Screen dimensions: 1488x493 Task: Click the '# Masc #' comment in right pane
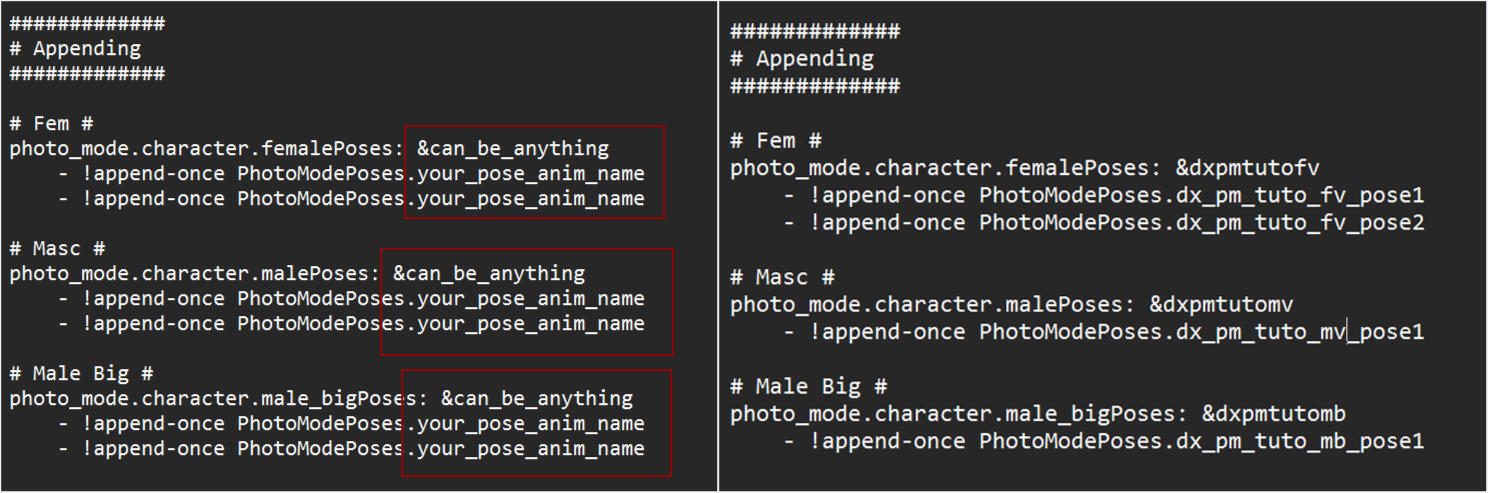782,277
